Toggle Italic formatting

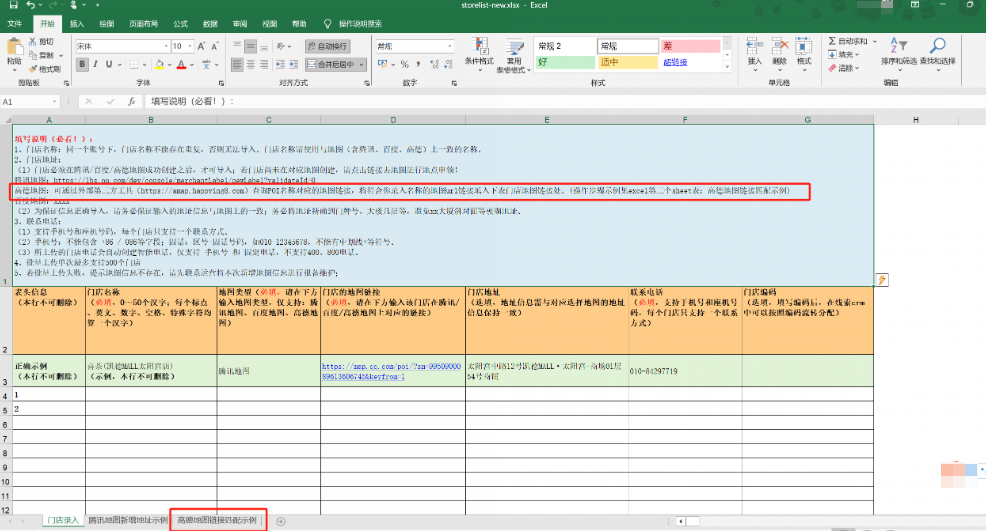96,64
